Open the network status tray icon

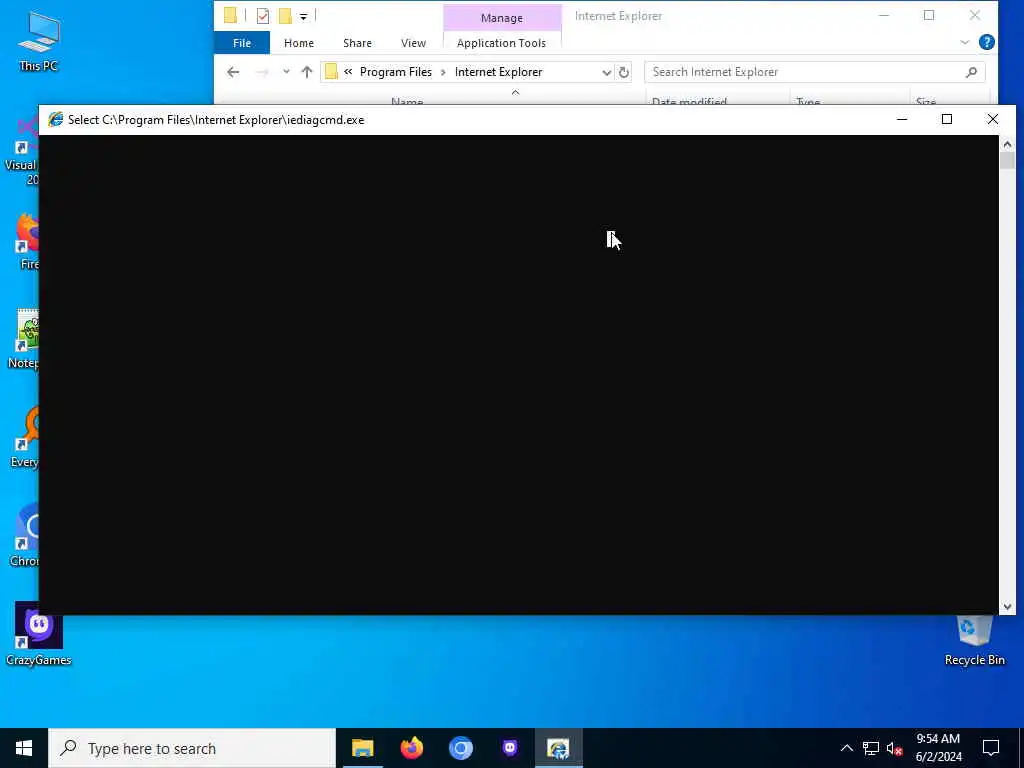coord(871,748)
